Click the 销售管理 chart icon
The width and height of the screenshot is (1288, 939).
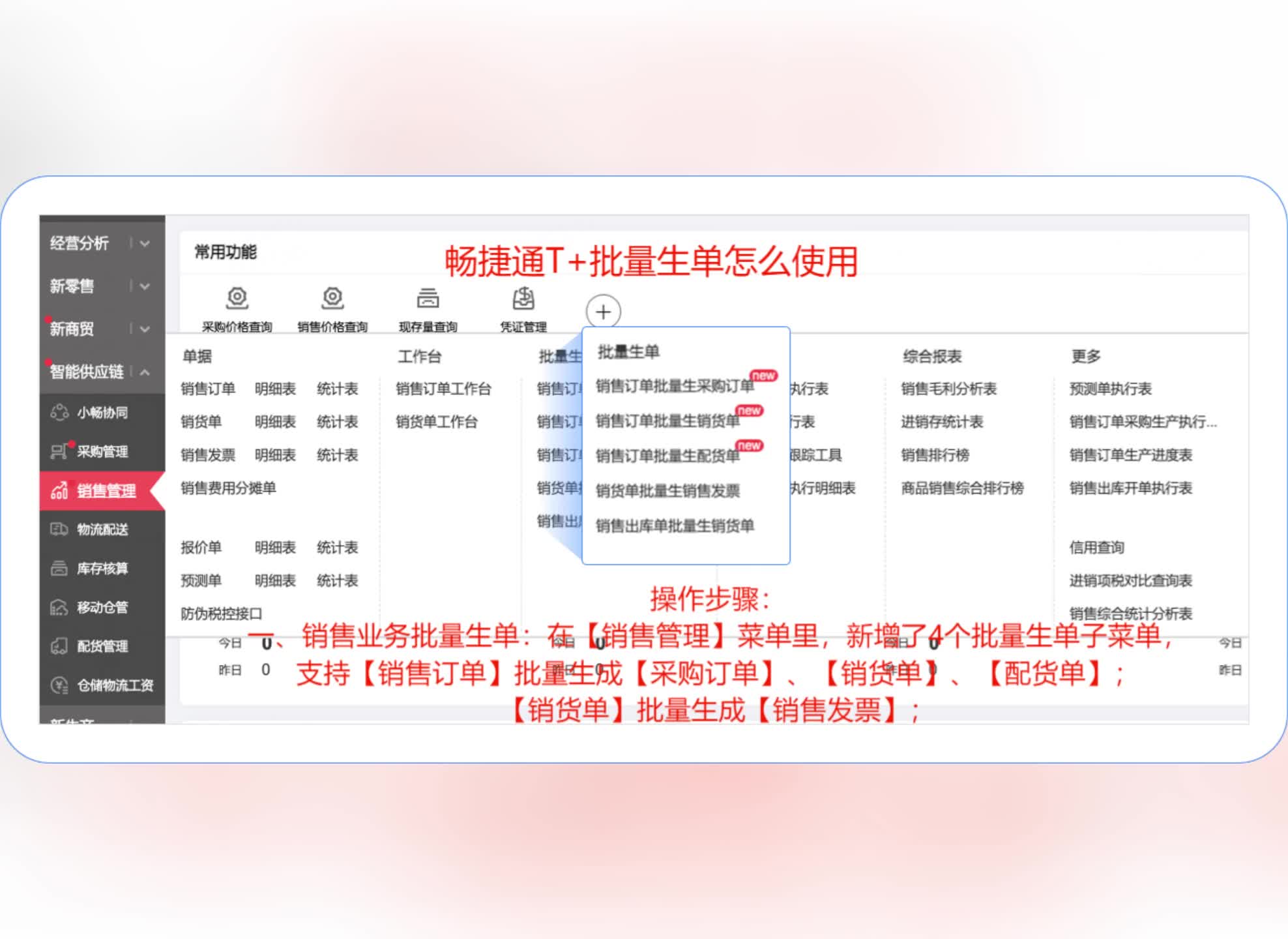click(59, 490)
